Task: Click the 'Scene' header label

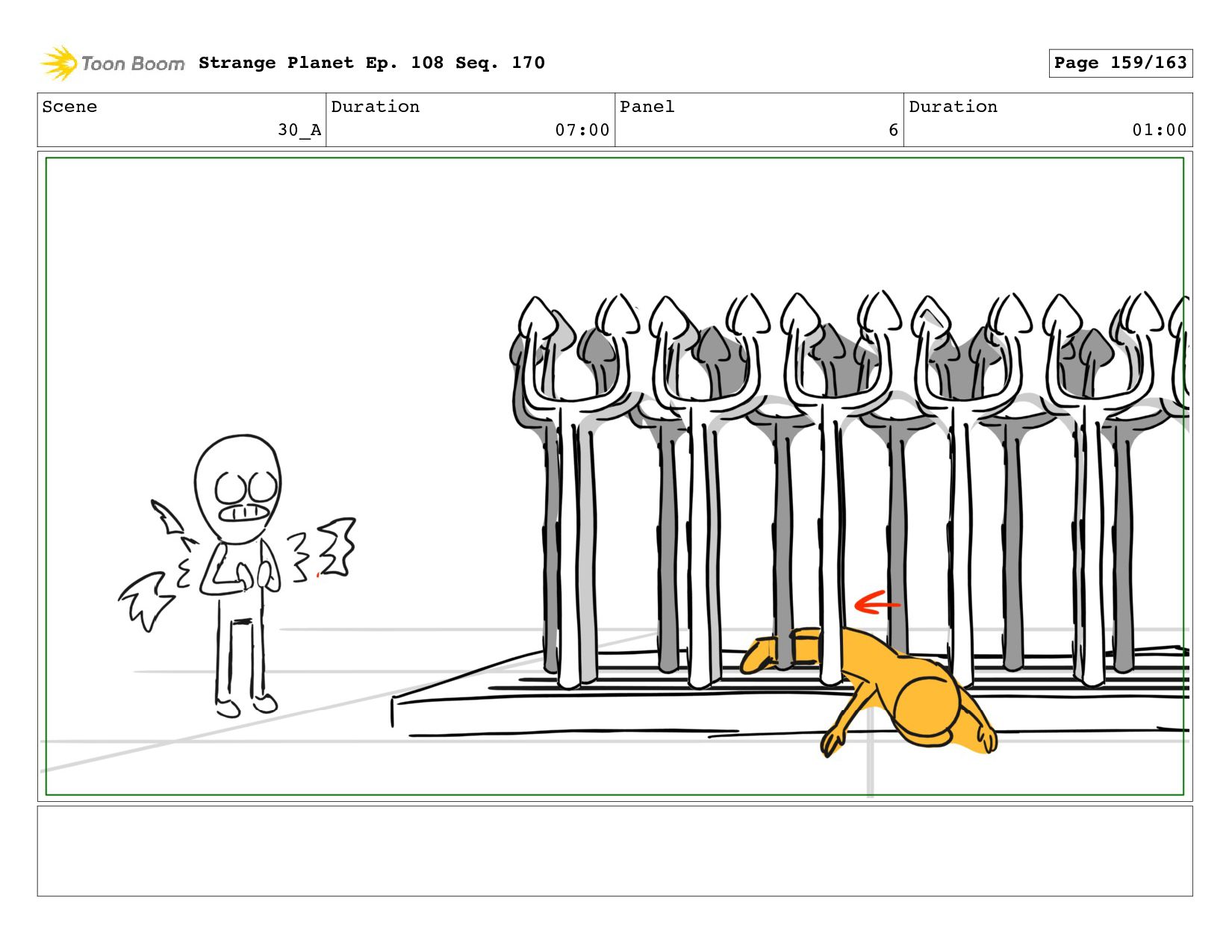Action: click(x=69, y=107)
